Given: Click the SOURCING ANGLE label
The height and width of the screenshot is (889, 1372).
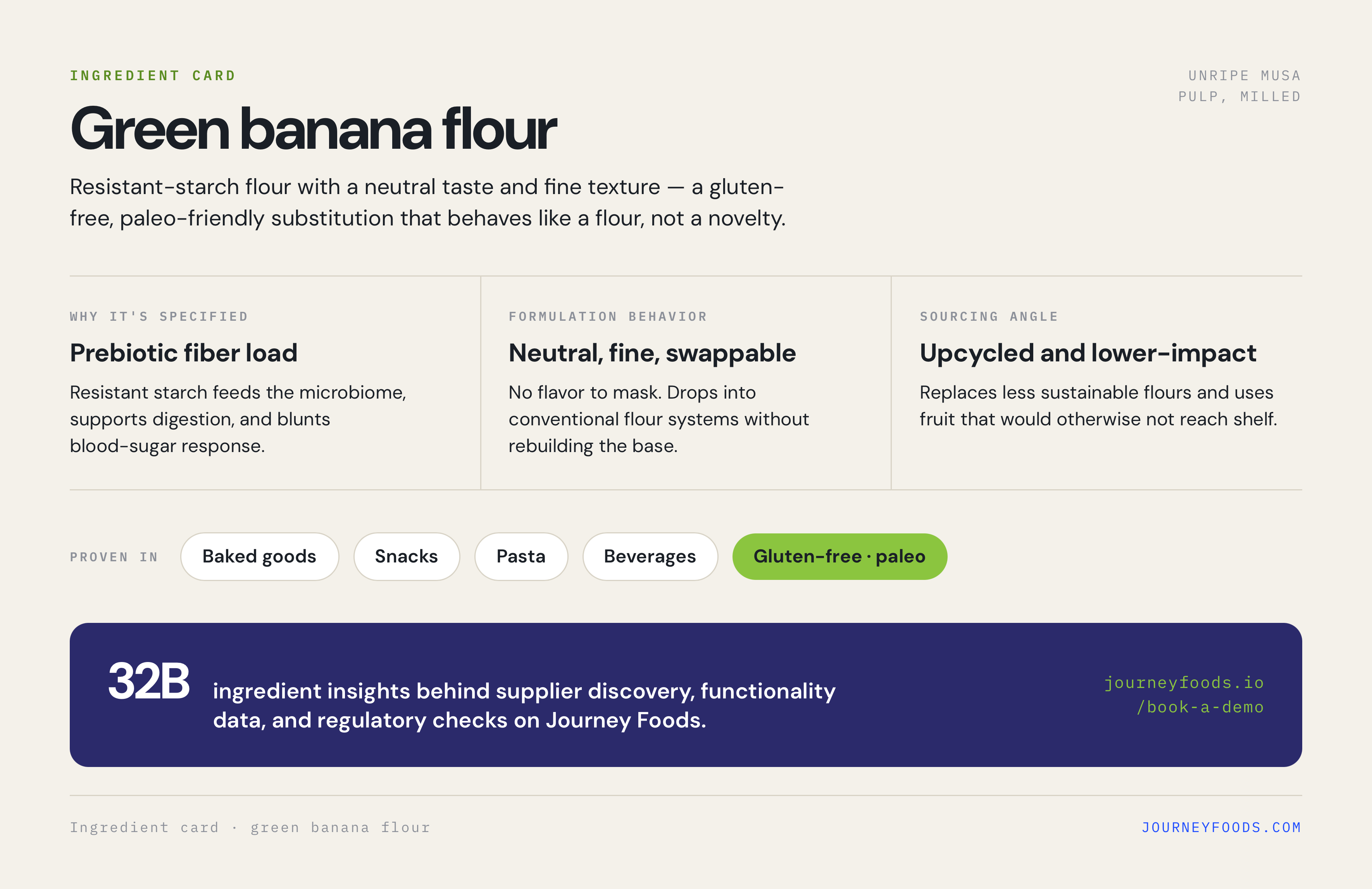Looking at the screenshot, I should [989, 316].
